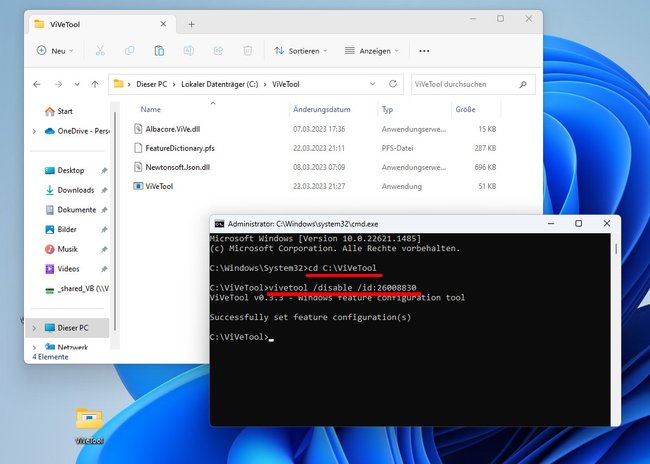This screenshot has width=650, height=464.
Task: Click the Delete trash icon in Explorer
Action: click(247, 51)
